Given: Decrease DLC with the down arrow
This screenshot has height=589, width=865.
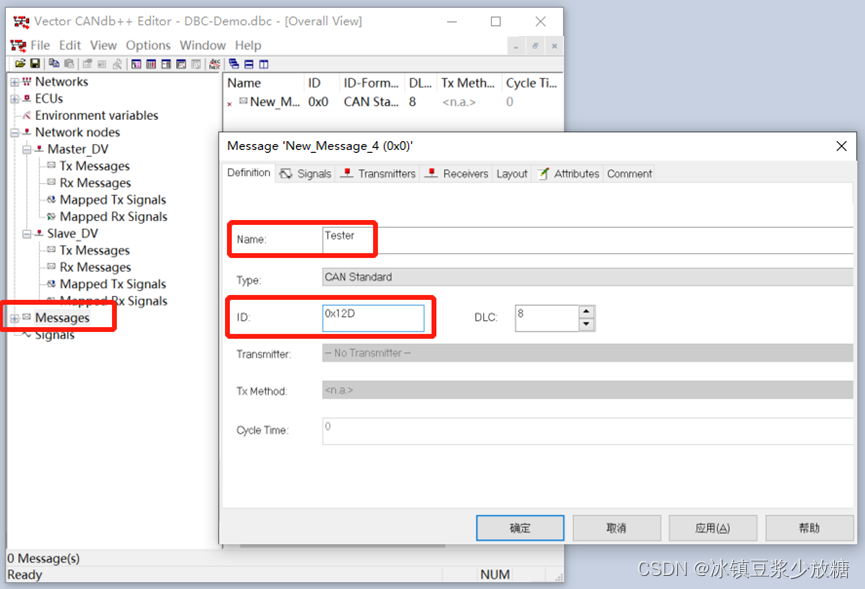Looking at the screenshot, I should (x=586, y=324).
